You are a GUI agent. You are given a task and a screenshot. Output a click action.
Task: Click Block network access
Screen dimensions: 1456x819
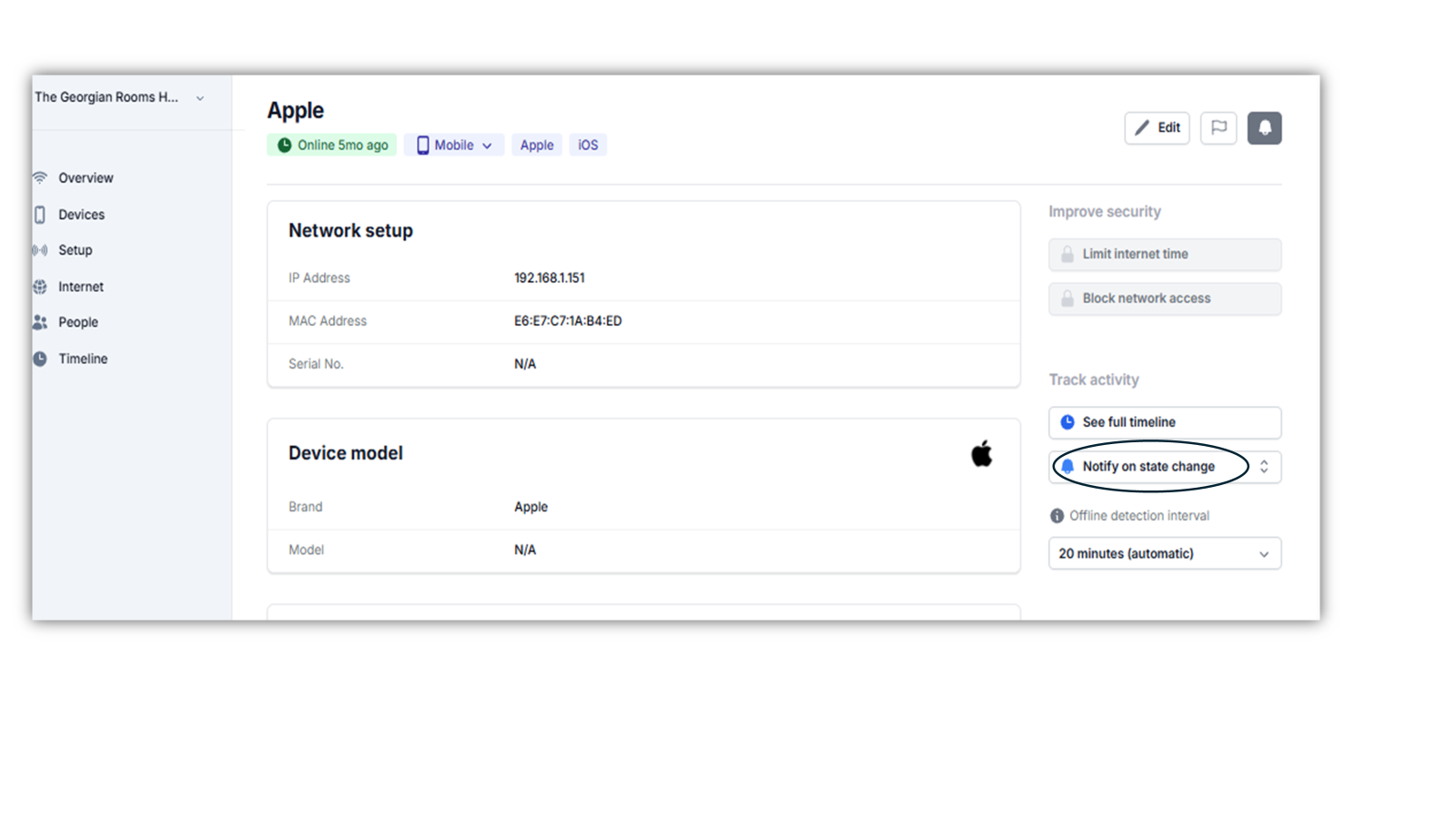[x=1165, y=298]
